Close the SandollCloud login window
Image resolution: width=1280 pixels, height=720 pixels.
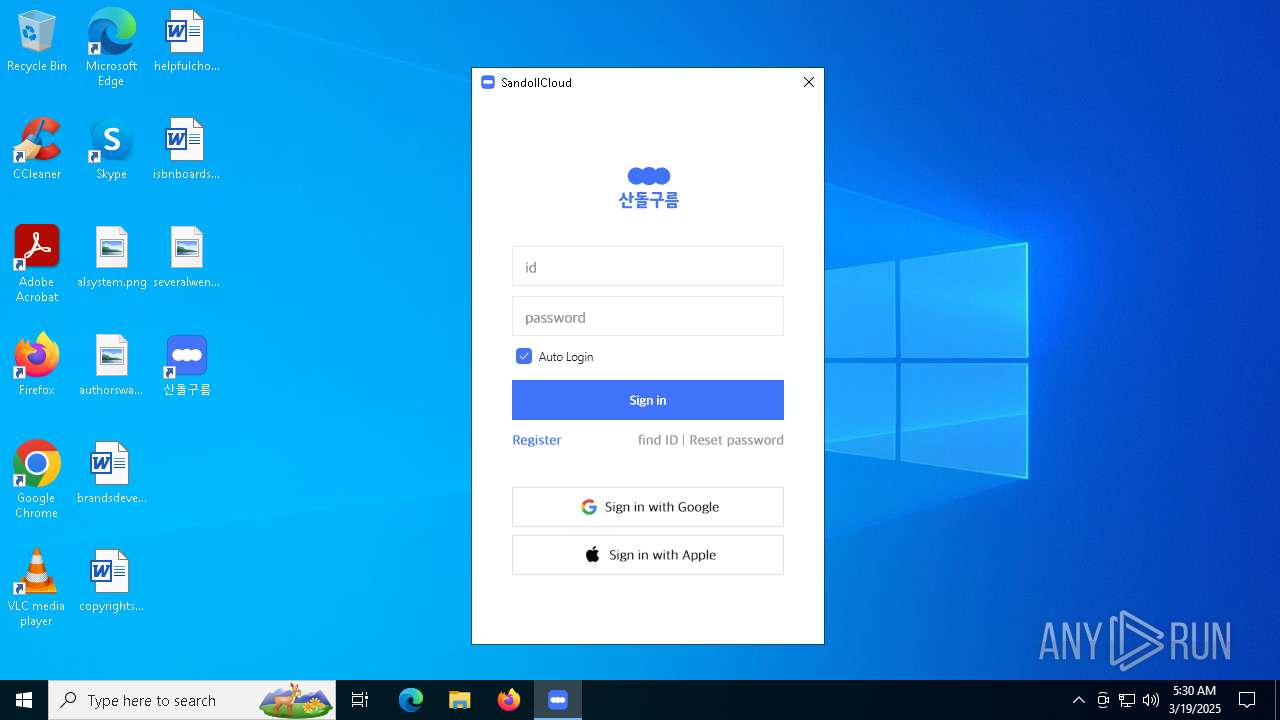(x=809, y=82)
